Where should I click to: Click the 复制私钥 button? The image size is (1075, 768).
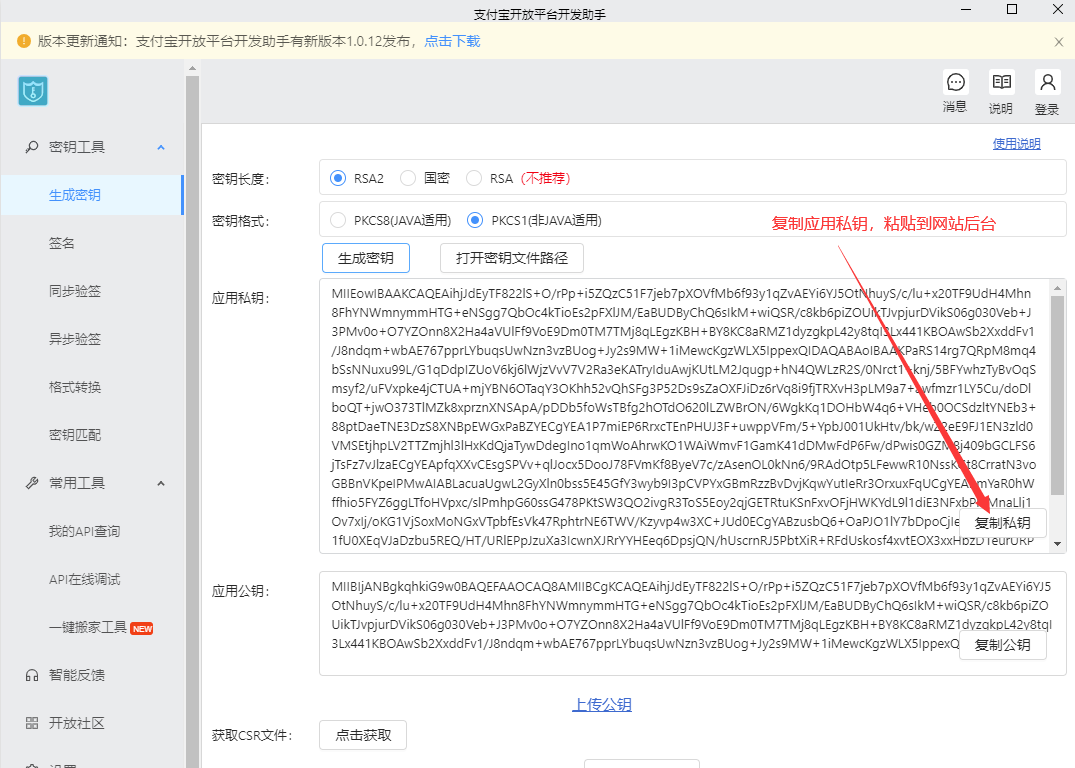pos(1002,523)
